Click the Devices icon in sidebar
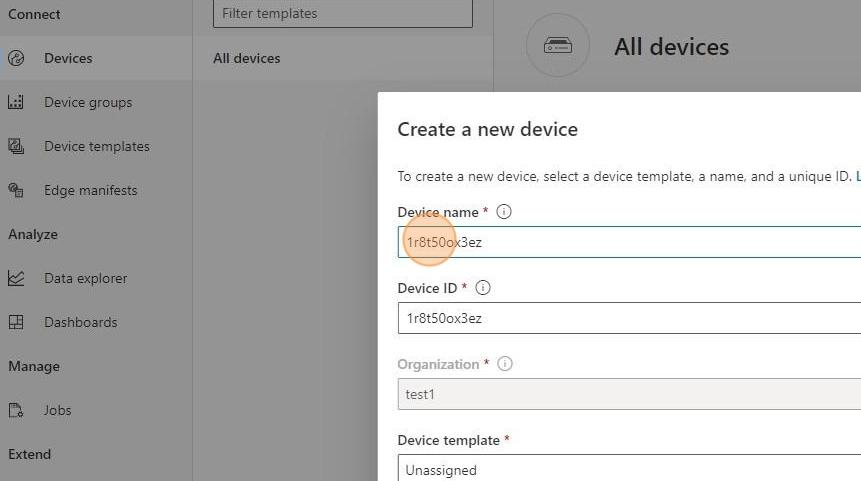Image resolution: width=861 pixels, height=481 pixels. (16, 58)
